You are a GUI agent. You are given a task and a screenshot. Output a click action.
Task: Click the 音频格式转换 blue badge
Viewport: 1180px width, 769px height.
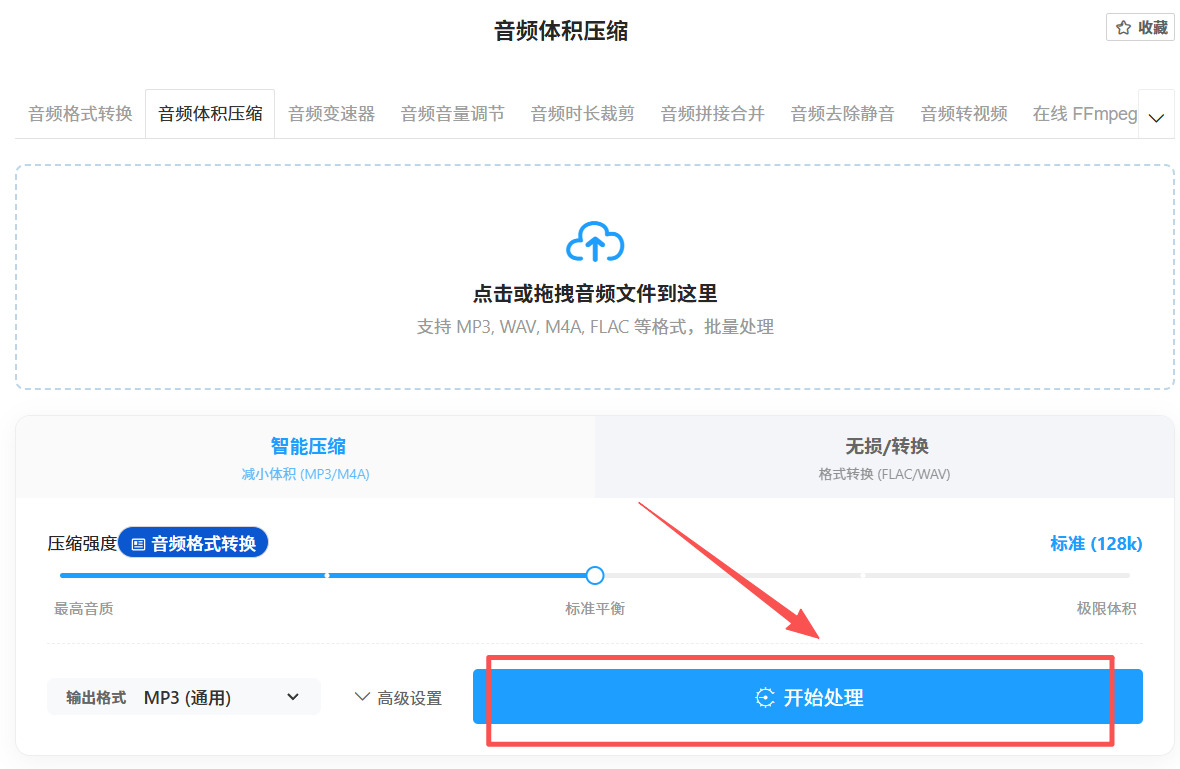coord(193,543)
